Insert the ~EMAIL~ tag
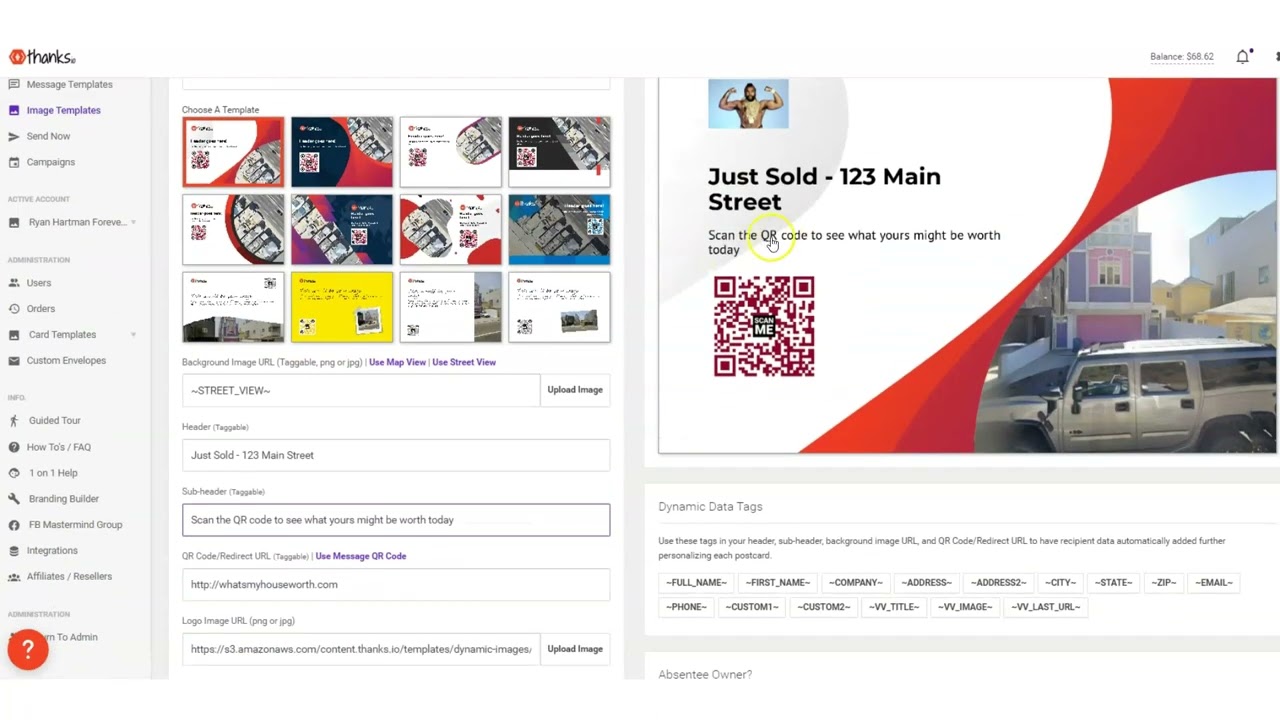Viewport: 1280px width, 720px height. click(x=1214, y=583)
